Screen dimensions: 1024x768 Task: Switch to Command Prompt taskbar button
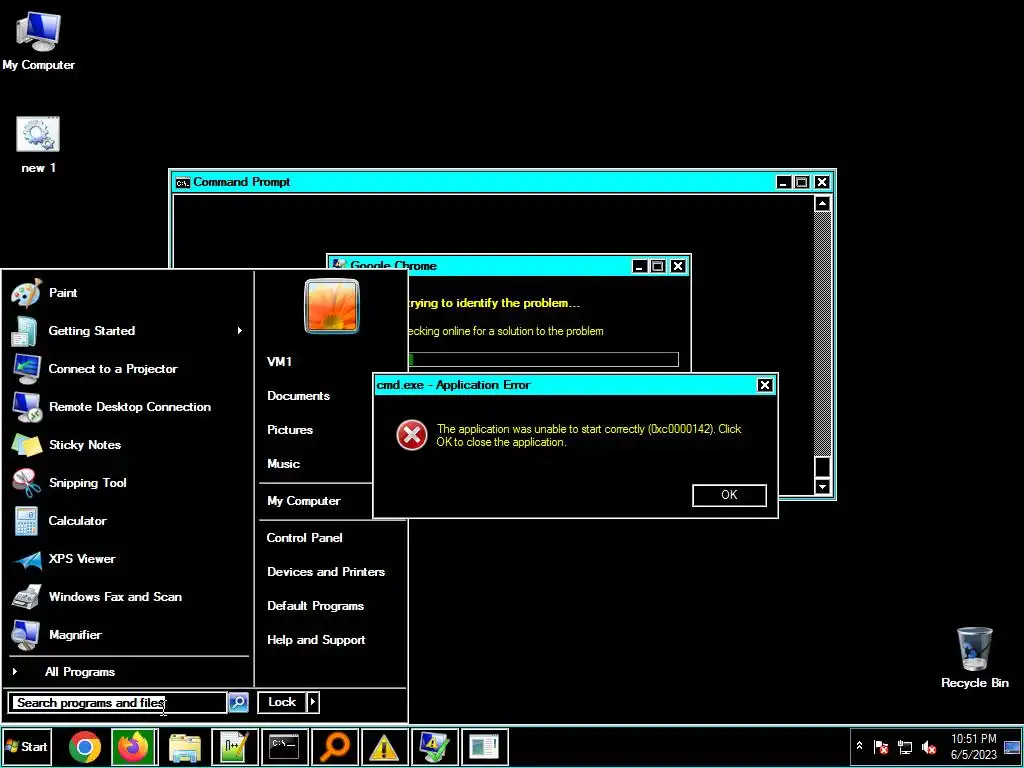pyautogui.click(x=284, y=746)
